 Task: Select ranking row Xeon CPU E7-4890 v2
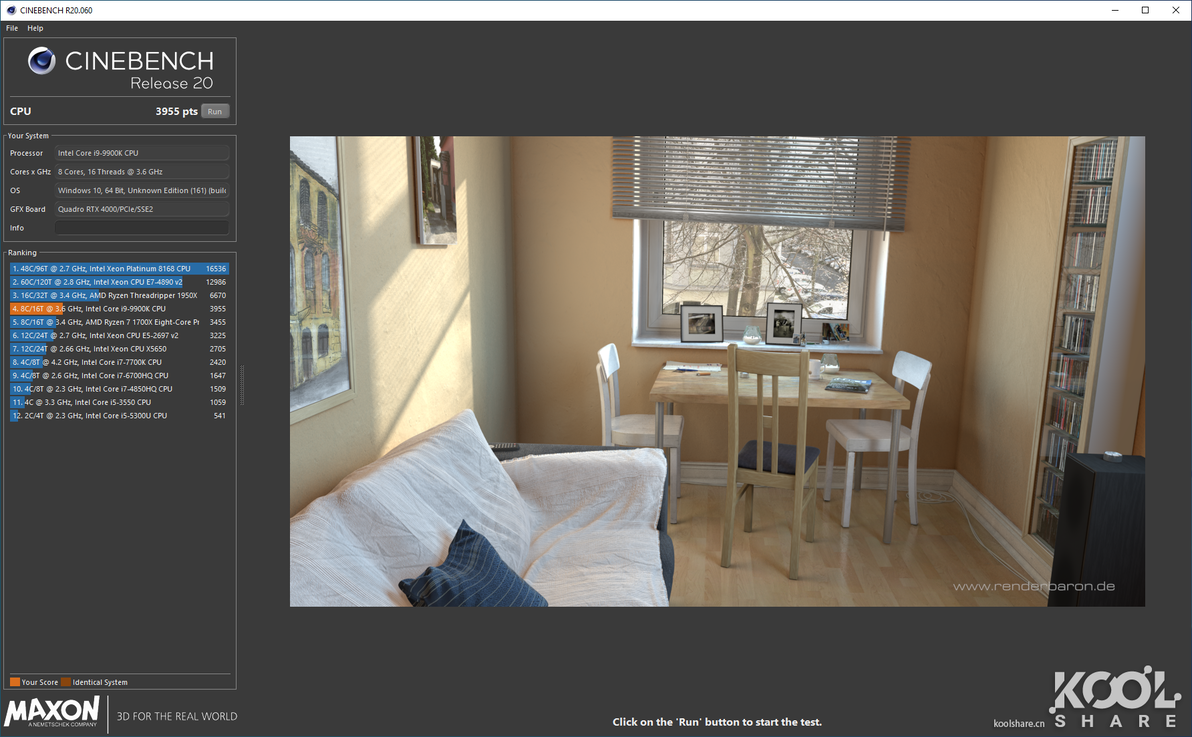point(119,282)
